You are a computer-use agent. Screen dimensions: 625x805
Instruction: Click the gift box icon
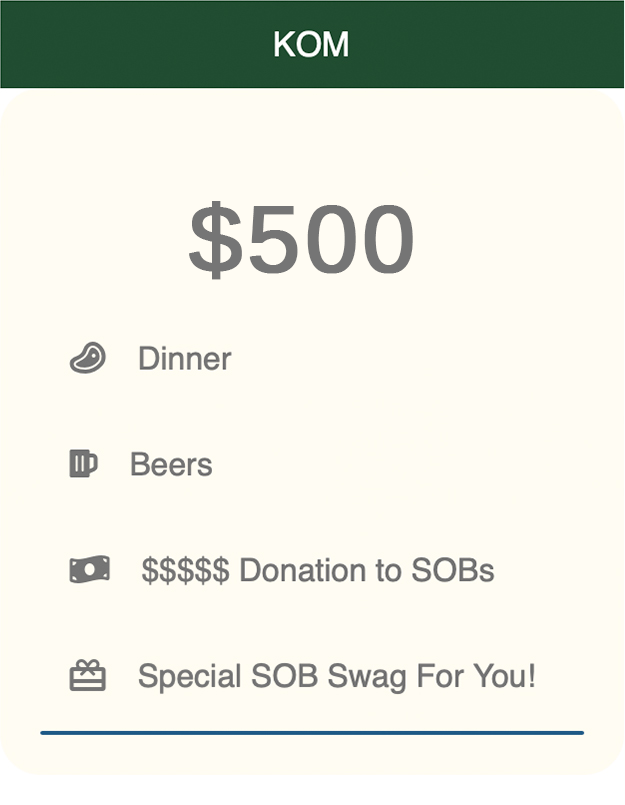pos(87,676)
